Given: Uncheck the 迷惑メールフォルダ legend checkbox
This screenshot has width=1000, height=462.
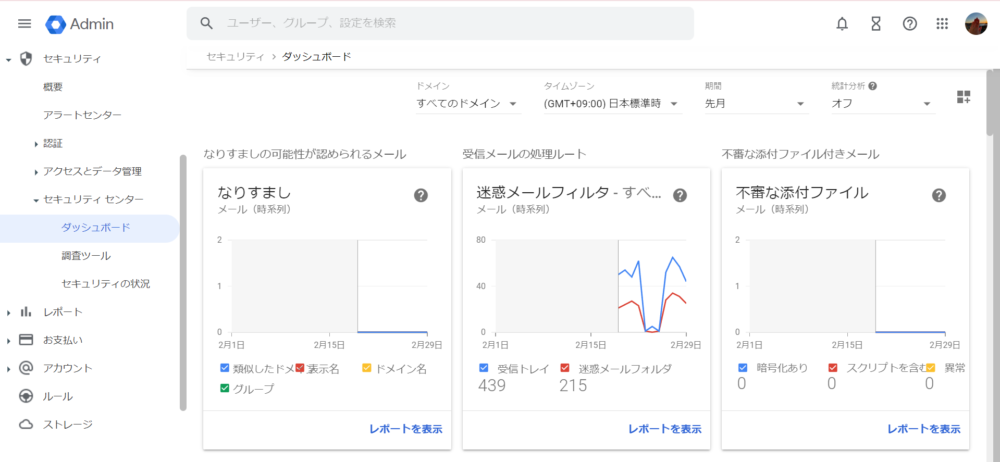Looking at the screenshot, I should point(564,368).
